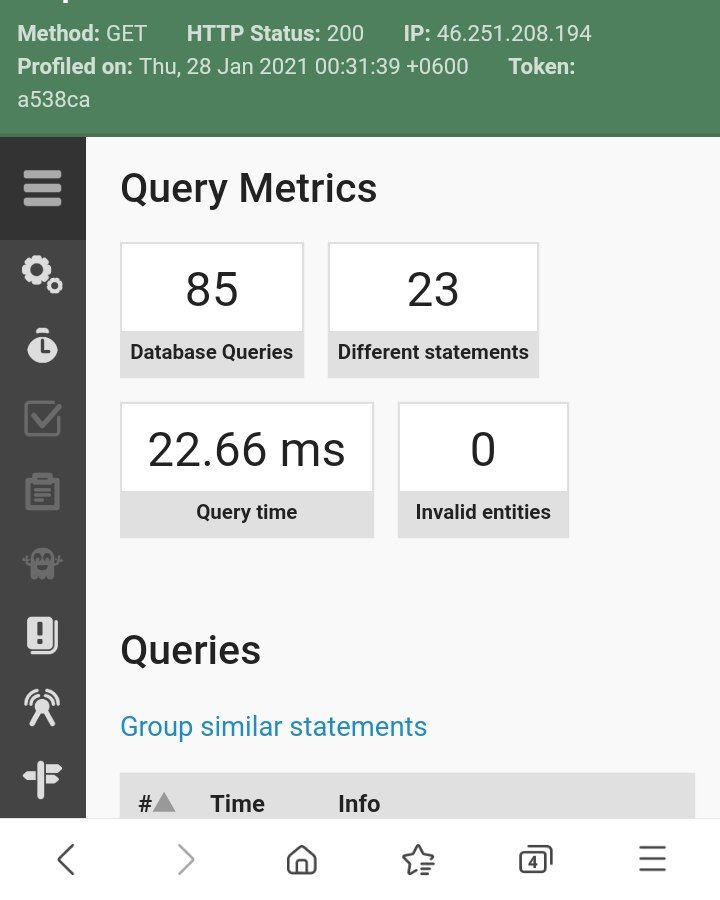Open the Forms clipboard panel
720x900 pixels.
(42, 491)
